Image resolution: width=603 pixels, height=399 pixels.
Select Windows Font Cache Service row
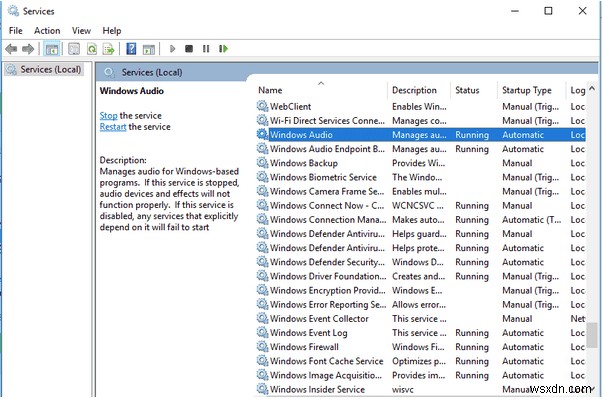(421, 361)
